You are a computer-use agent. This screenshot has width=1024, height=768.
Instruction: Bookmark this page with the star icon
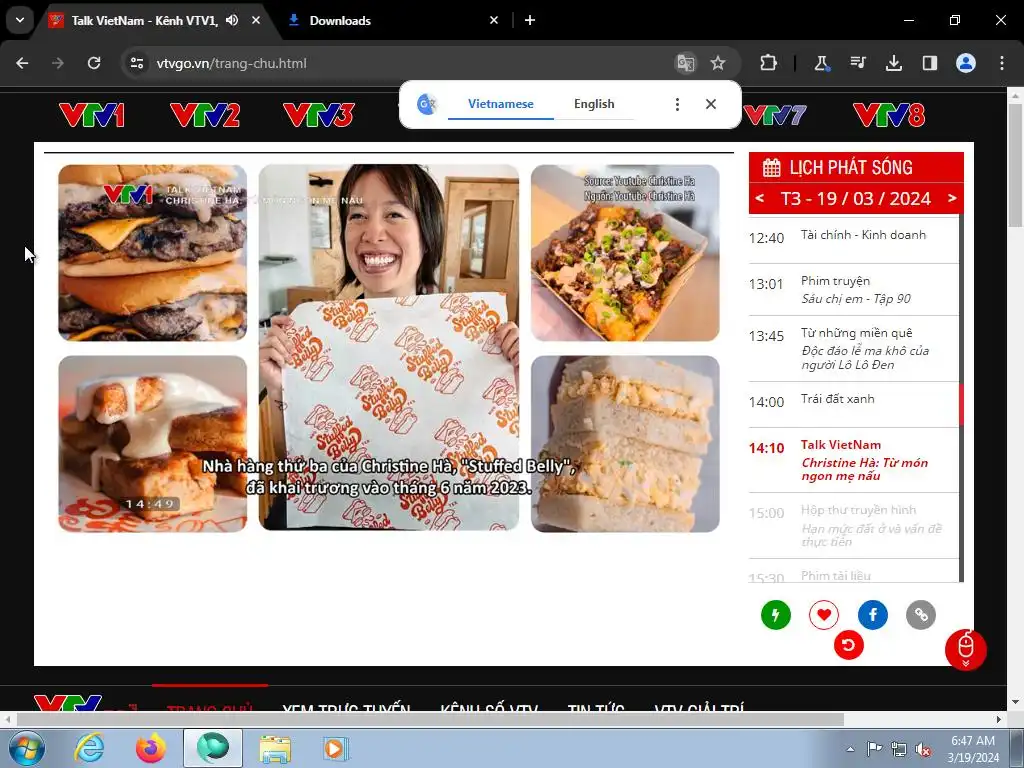718,63
